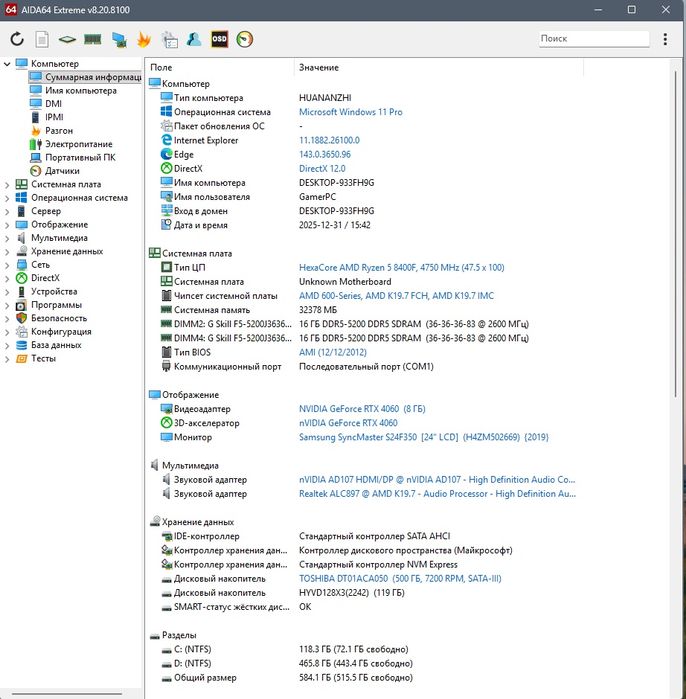Screen dimensions: 686x699
Task: Open the nVIDIA GeForce RTX 4060 3D-акселератор link
Action: [x=348, y=423]
